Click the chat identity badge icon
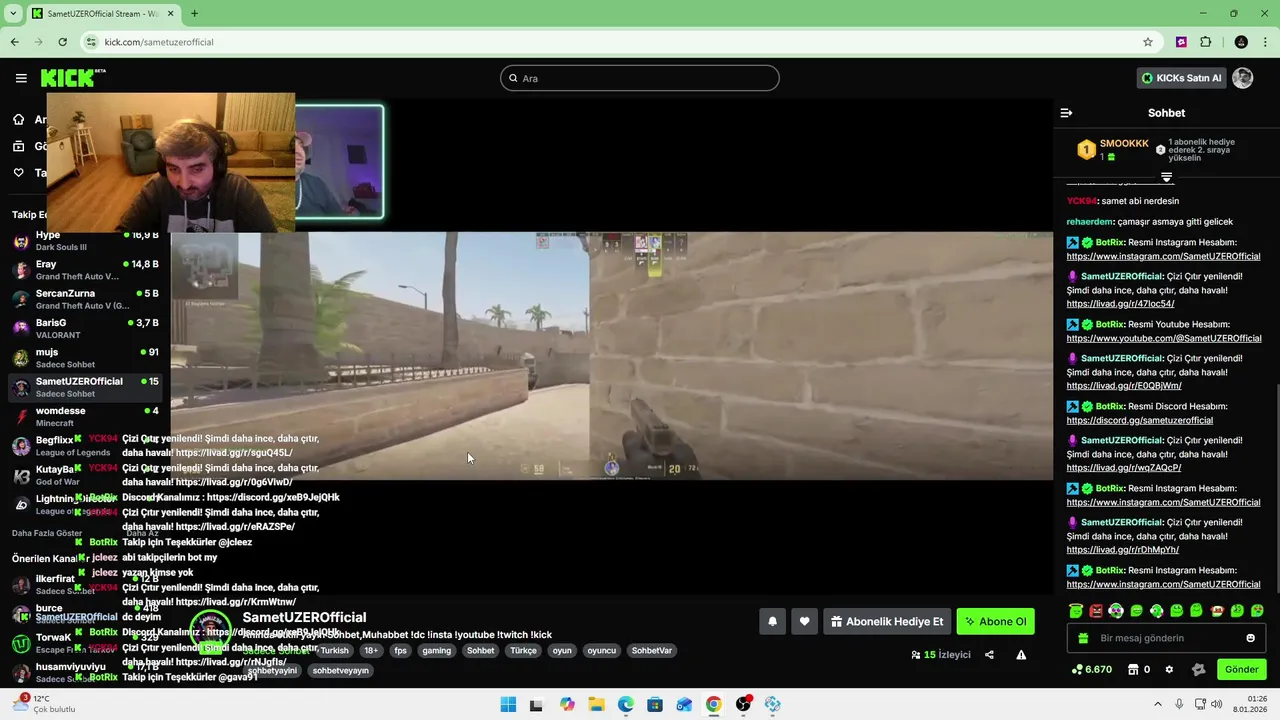This screenshot has width=1280, height=720. point(1198,669)
